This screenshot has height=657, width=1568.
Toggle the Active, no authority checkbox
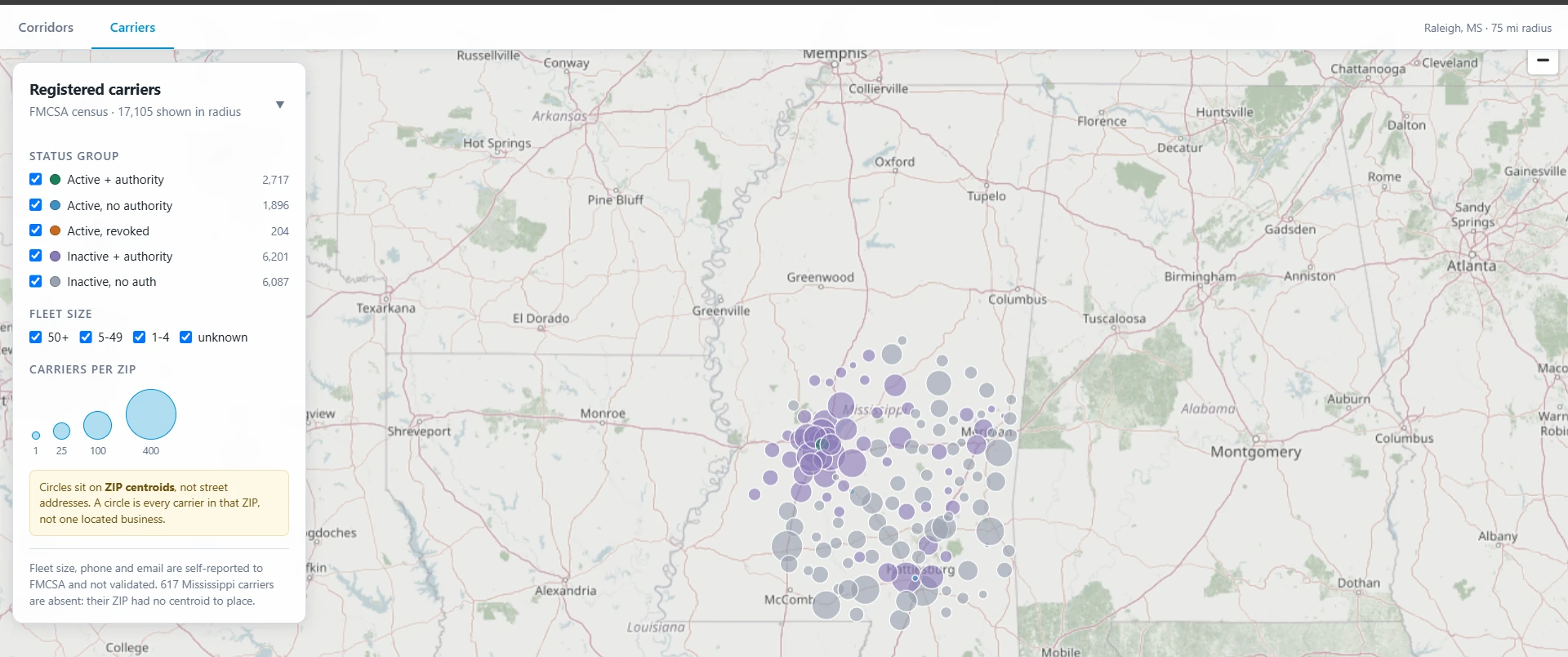tap(35, 205)
